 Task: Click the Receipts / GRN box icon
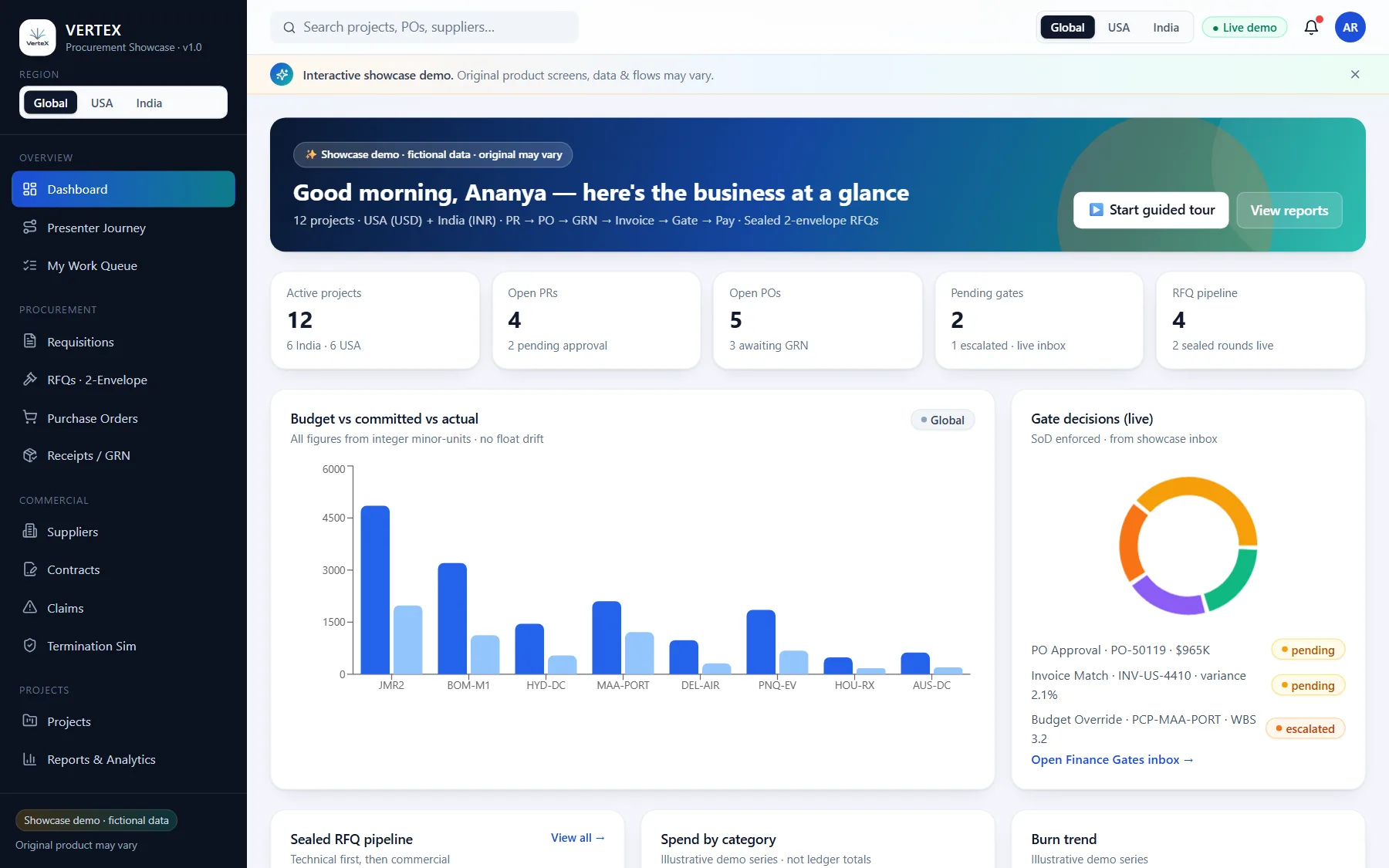(x=30, y=455)
